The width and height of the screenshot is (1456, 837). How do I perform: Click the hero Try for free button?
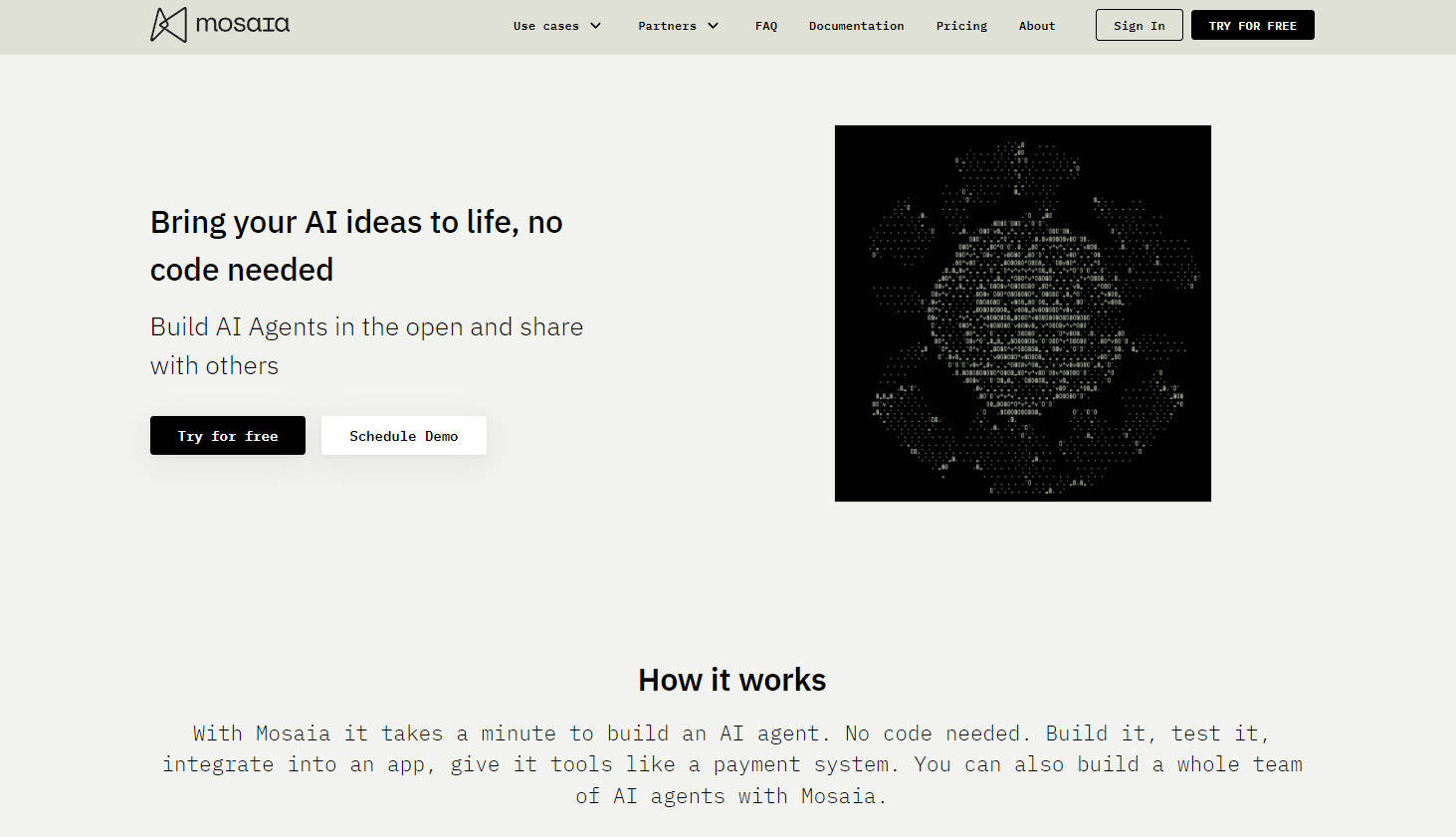228,436
